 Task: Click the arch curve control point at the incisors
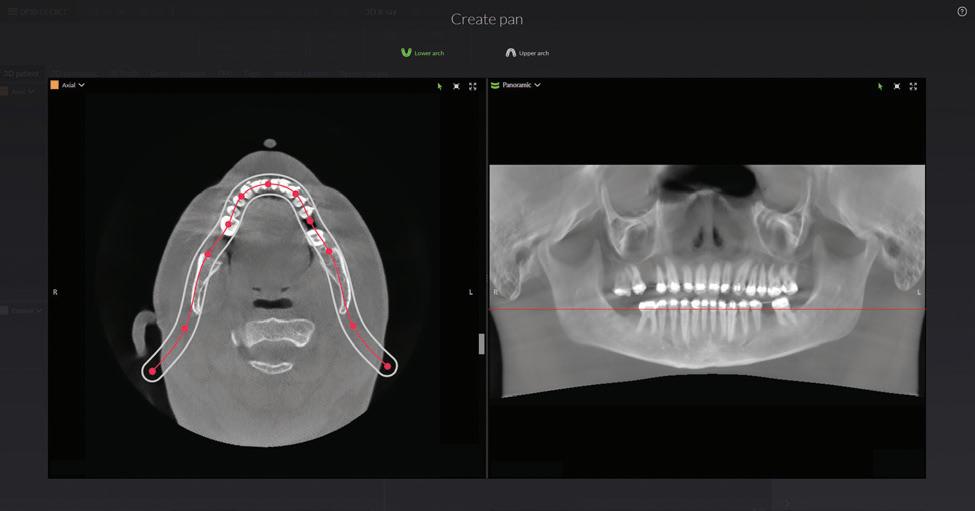pyautogui.click(x=268, y=184)
